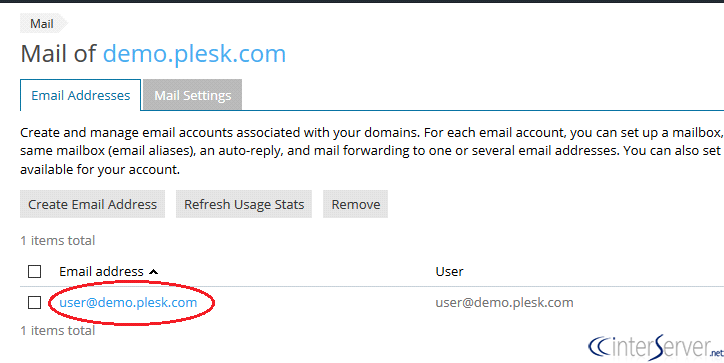Viewport: 724px width, 363px height.
Task: Click the InterServer crescent swoosh icon
Action: tap(598, 347)
